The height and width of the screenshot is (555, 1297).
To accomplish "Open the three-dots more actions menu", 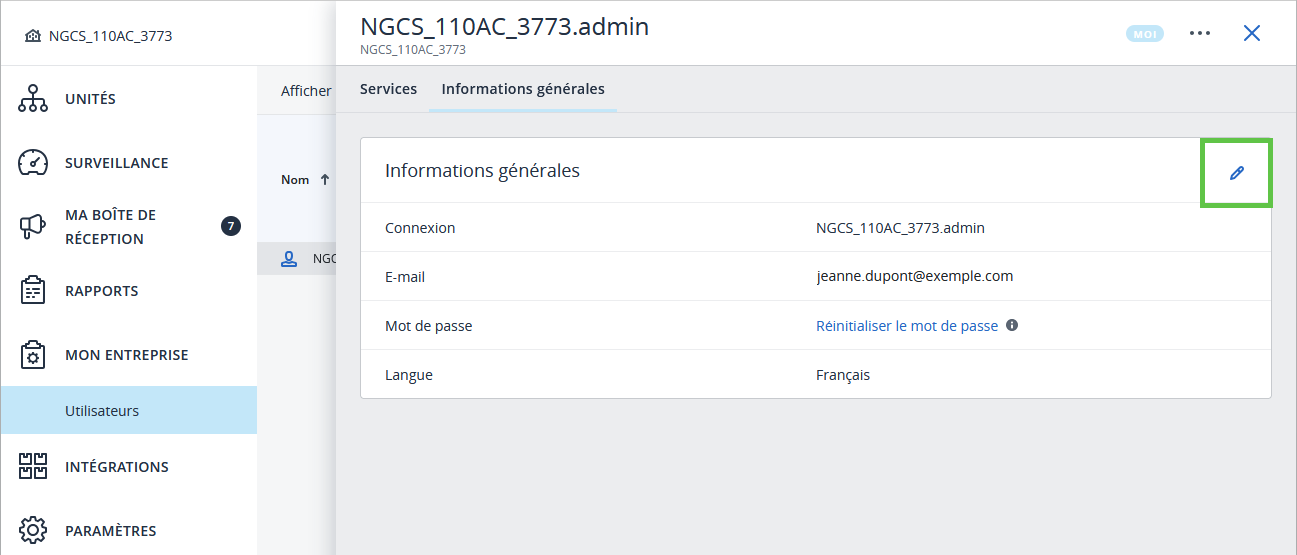I will click(1200, 33).
